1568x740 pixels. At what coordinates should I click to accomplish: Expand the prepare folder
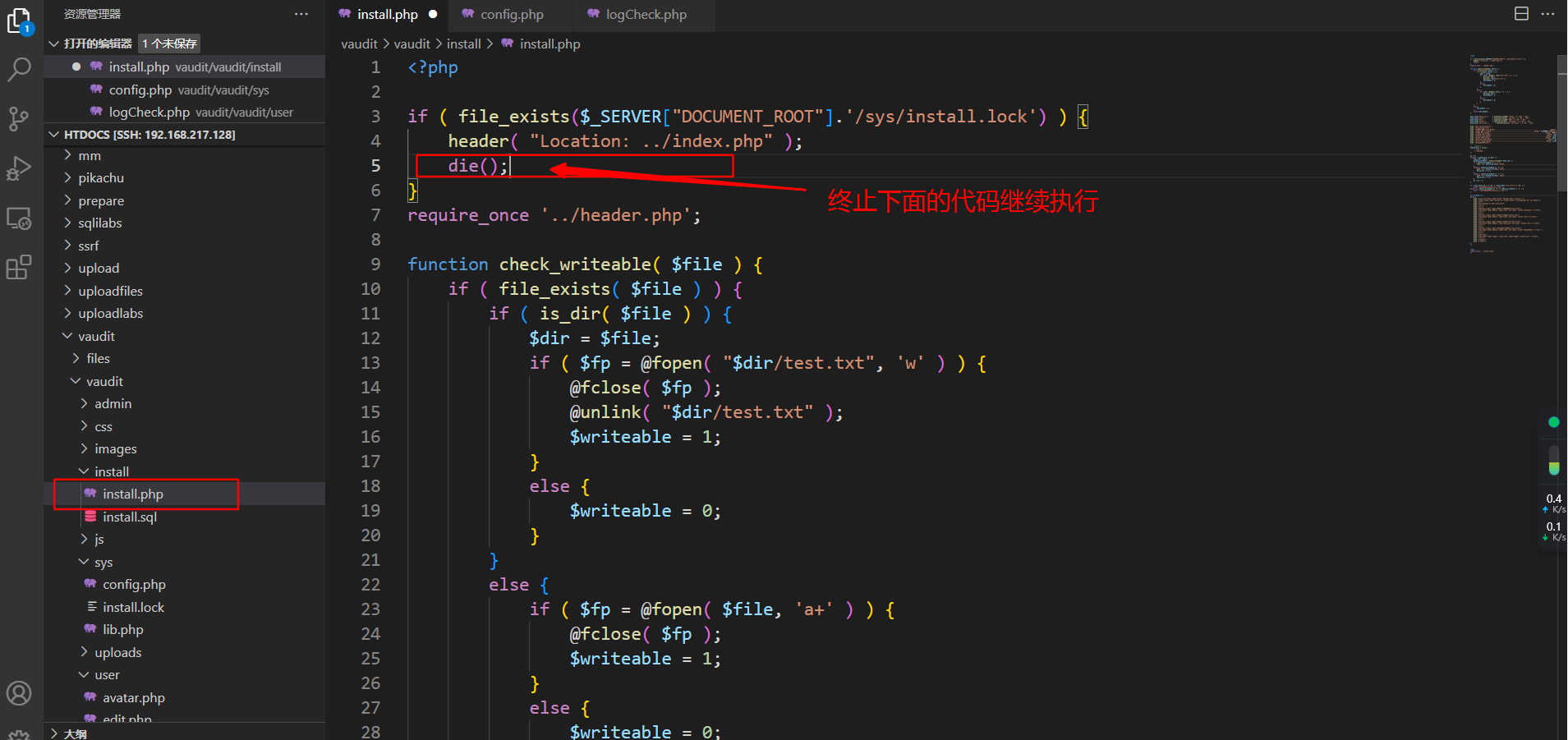pos(68,200)
